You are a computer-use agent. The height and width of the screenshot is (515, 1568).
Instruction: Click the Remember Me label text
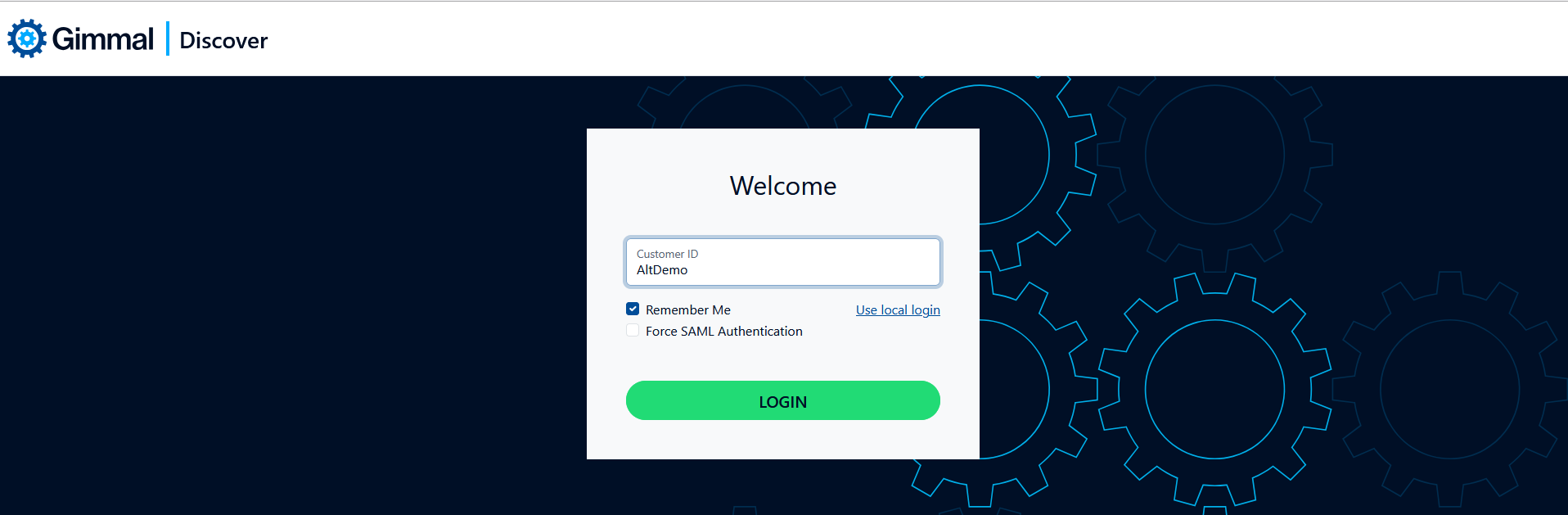pyautogui.click(x=687, y=310)
